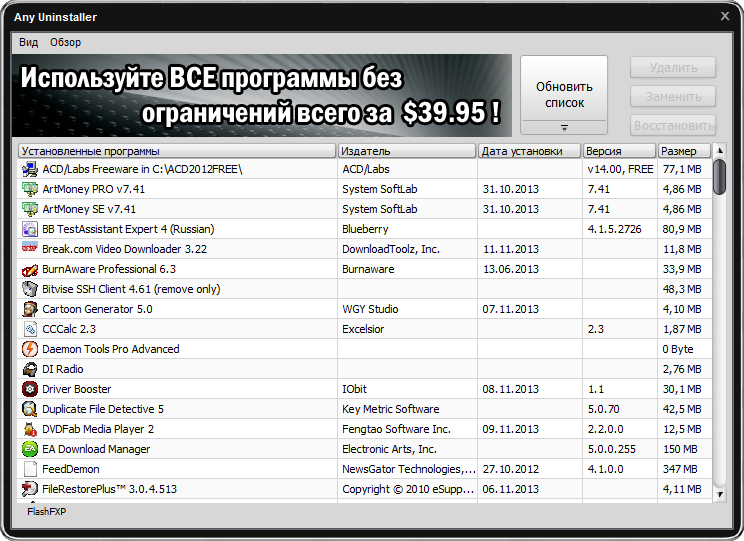Click the FileRestorePlus icon
The image size is (744, 541).
click(30, 489)
